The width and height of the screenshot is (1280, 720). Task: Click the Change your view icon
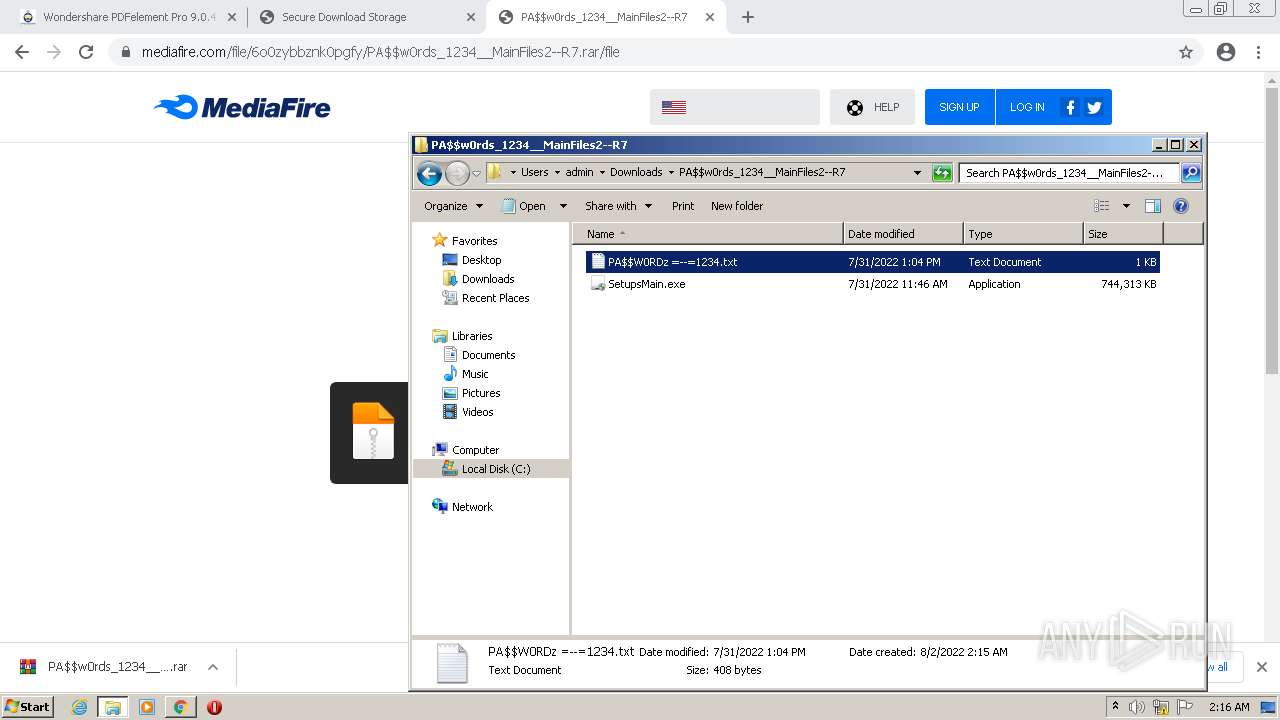point(1102,206)
